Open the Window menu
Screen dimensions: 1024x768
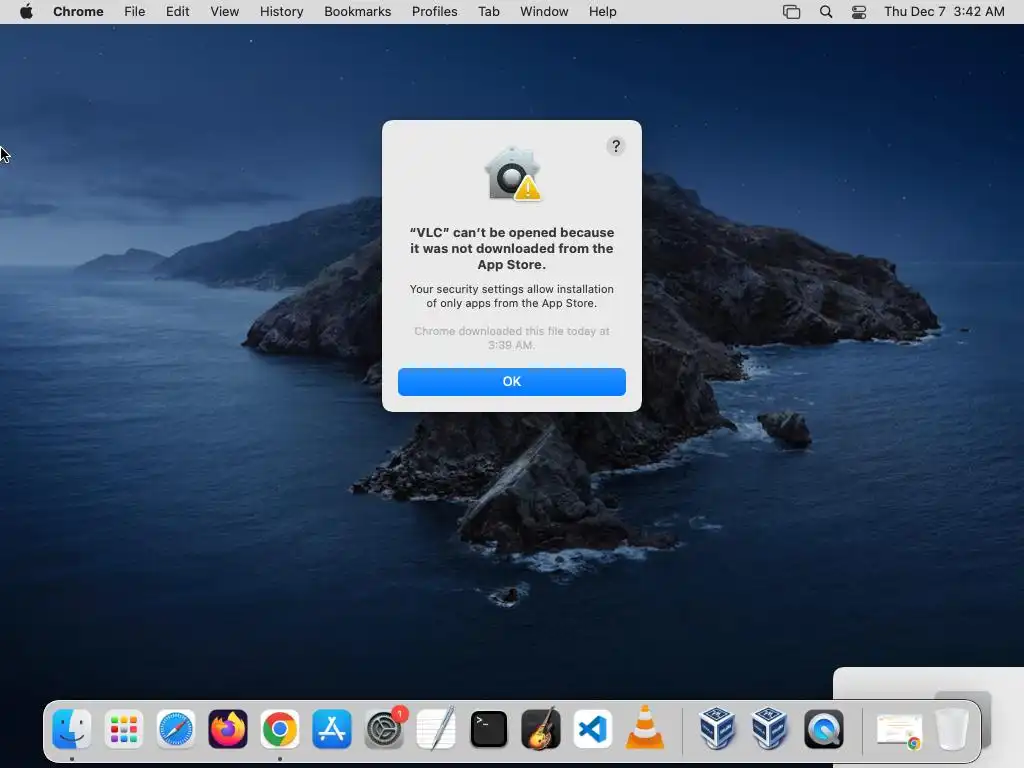pos(544,12)
